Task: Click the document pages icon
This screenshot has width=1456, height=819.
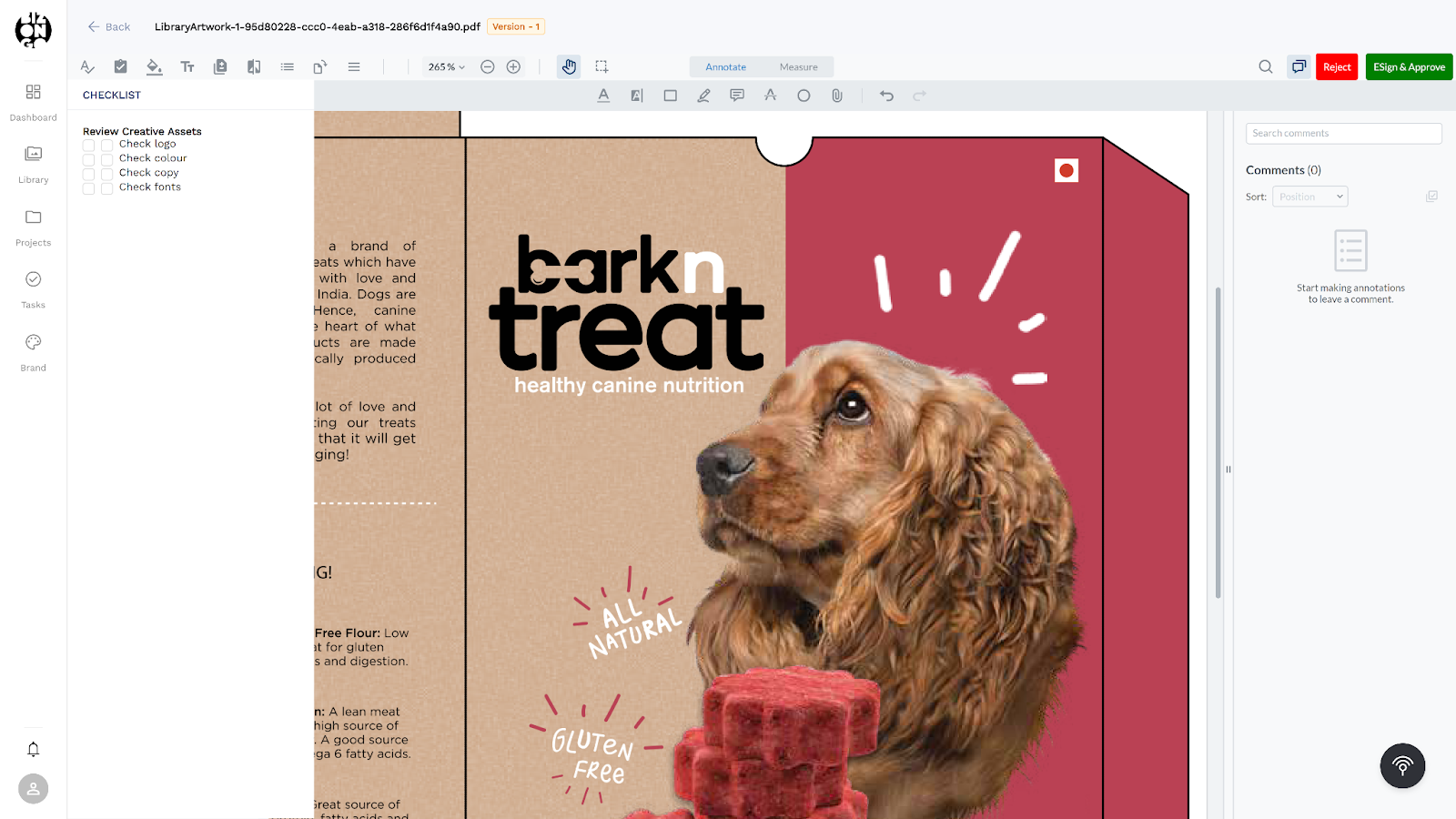Action: coord(220,66)
